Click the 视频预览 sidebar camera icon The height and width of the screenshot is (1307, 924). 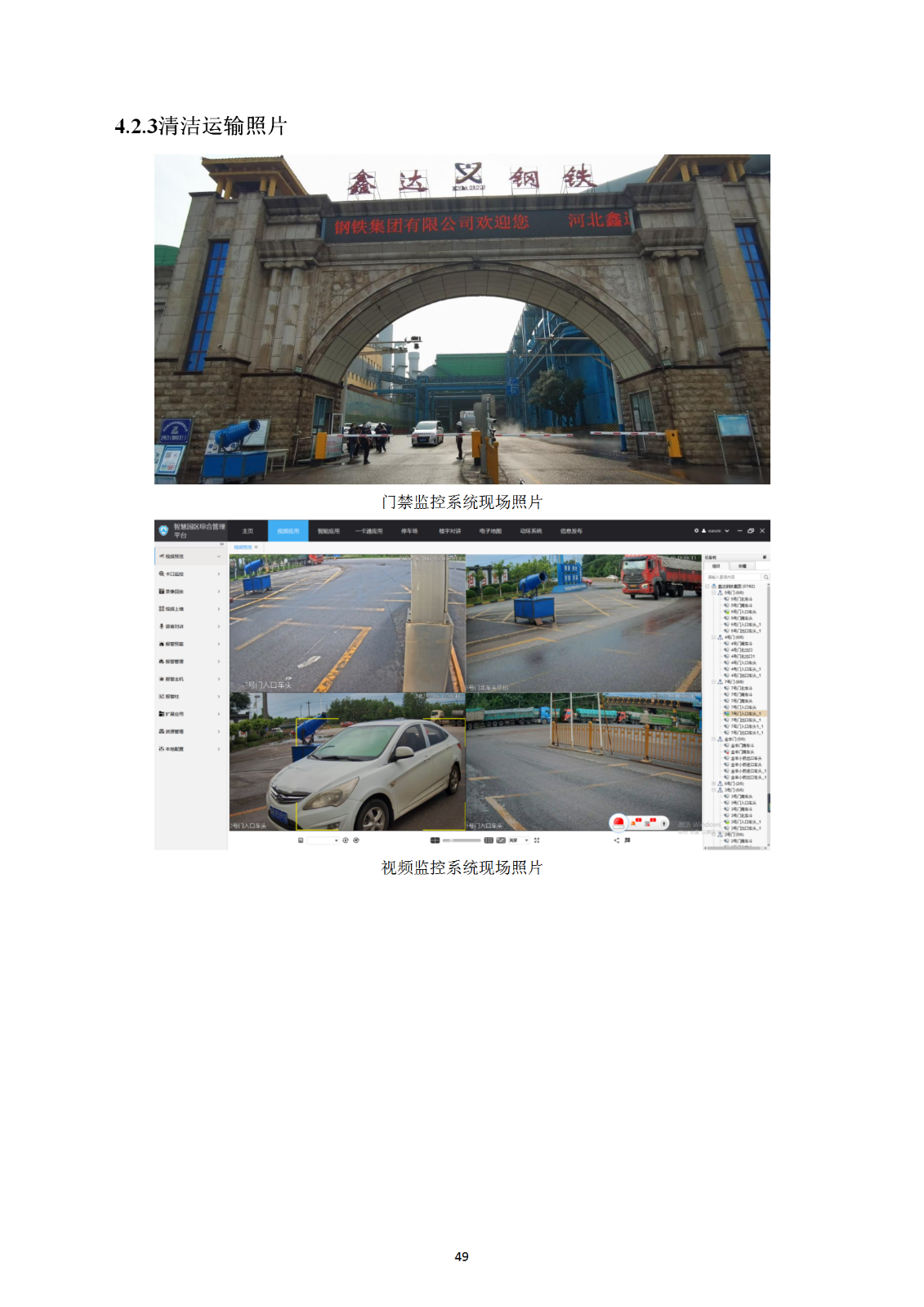(162, 556)
